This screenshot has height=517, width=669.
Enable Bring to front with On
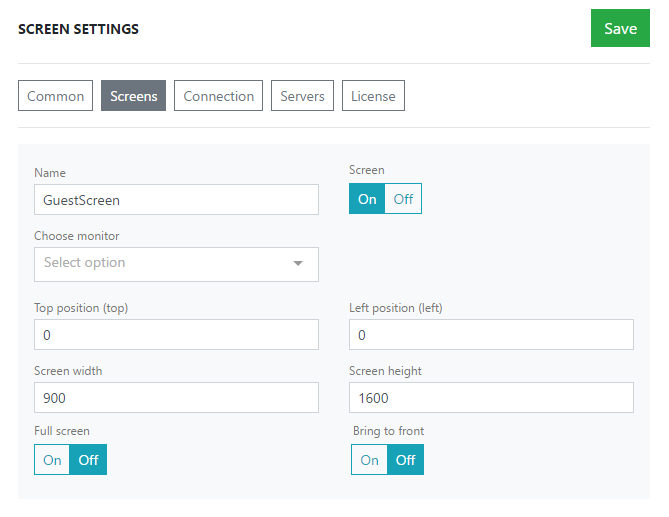(x=369, y=460)
